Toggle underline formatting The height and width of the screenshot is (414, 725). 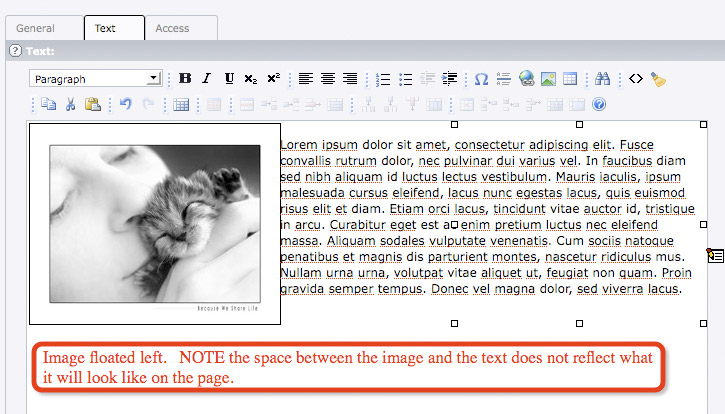point(229,79)
